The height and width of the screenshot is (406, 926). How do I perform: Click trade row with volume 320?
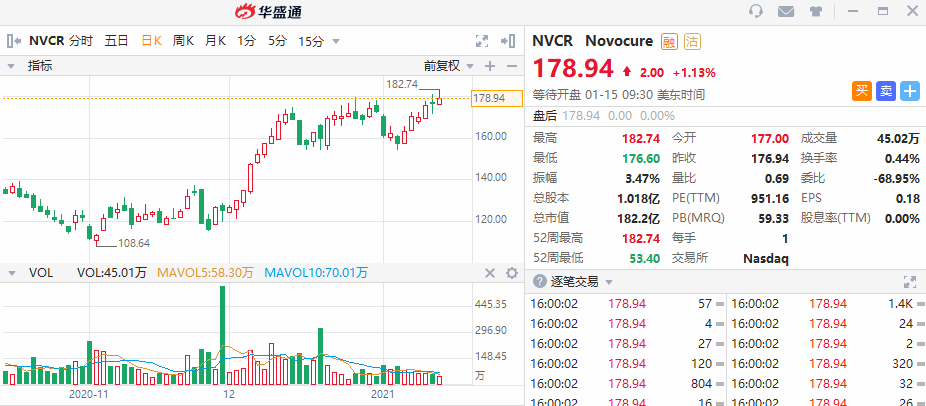click(x=826, y=364)
